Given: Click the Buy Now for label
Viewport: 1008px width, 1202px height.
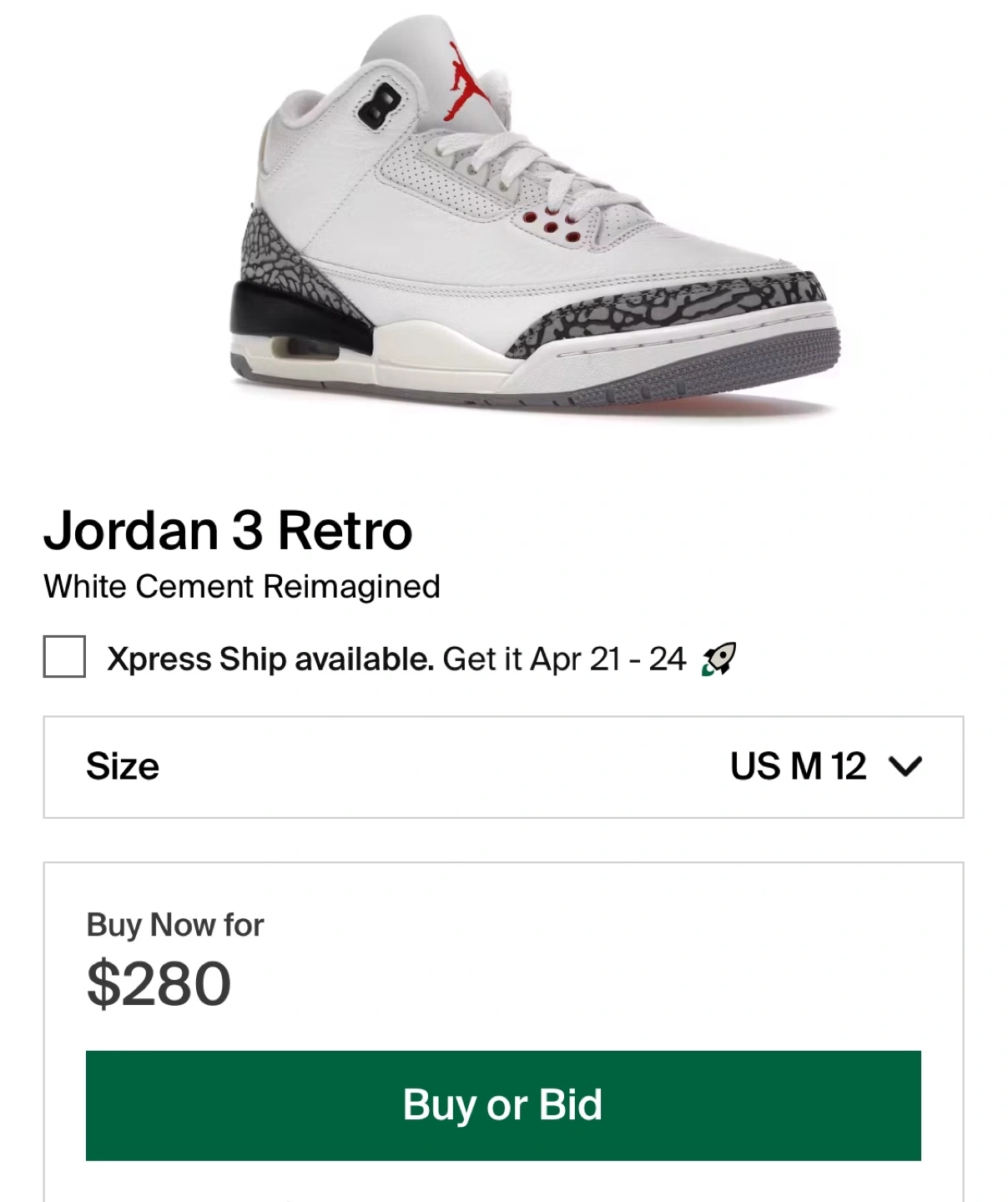Looking at the screenshot, I should pyautogui.click(x=175, y=925).
